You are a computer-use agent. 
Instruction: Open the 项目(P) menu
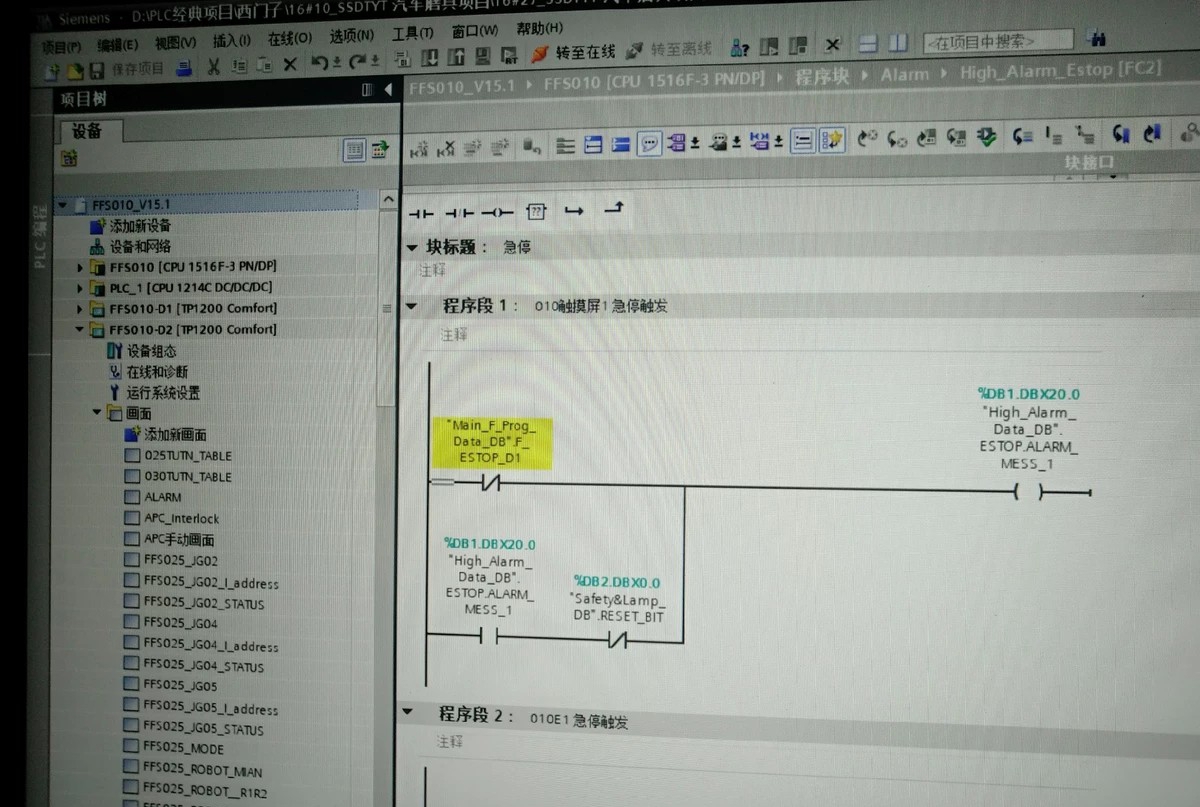coord(62,46)
